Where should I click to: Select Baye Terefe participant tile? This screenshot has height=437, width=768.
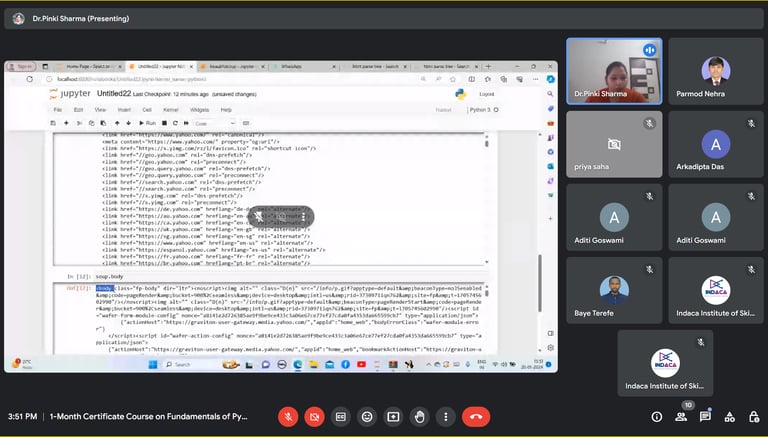pyautogui.click(x=614, y=291)
